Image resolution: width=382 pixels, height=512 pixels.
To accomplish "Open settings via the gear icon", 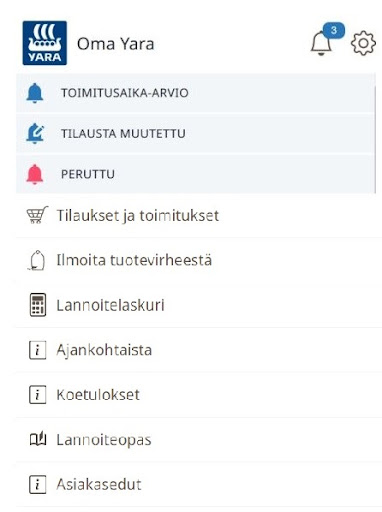I will click(x=363, y=43).
